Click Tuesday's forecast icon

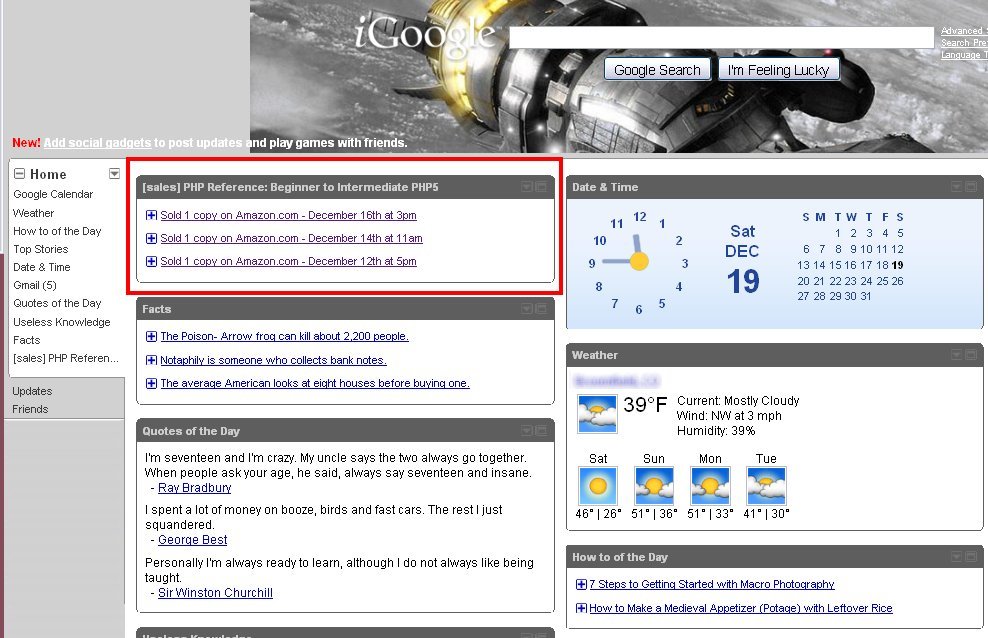(766, 486)
